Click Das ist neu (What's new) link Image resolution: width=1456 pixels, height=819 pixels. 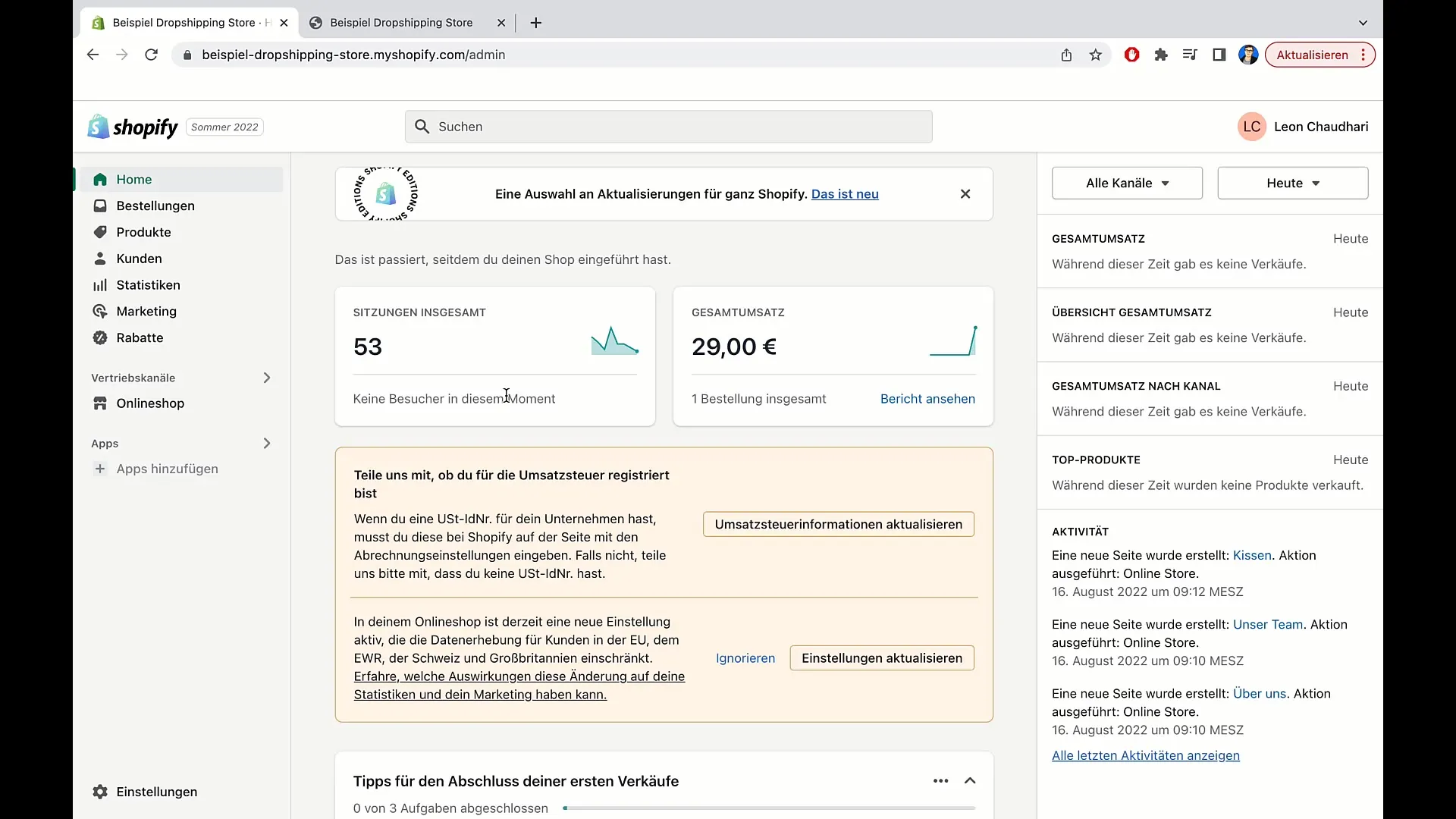(x=844, y=193)
